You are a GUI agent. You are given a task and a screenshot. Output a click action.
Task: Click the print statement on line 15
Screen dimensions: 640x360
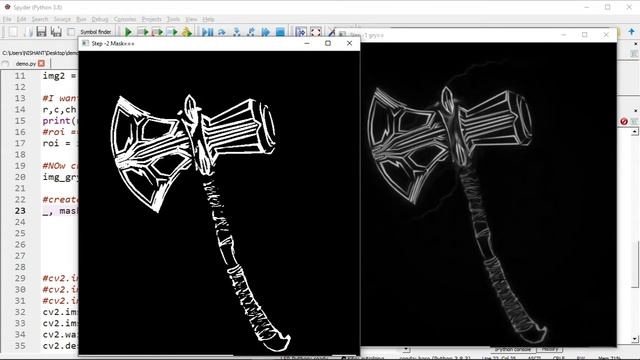60,120
